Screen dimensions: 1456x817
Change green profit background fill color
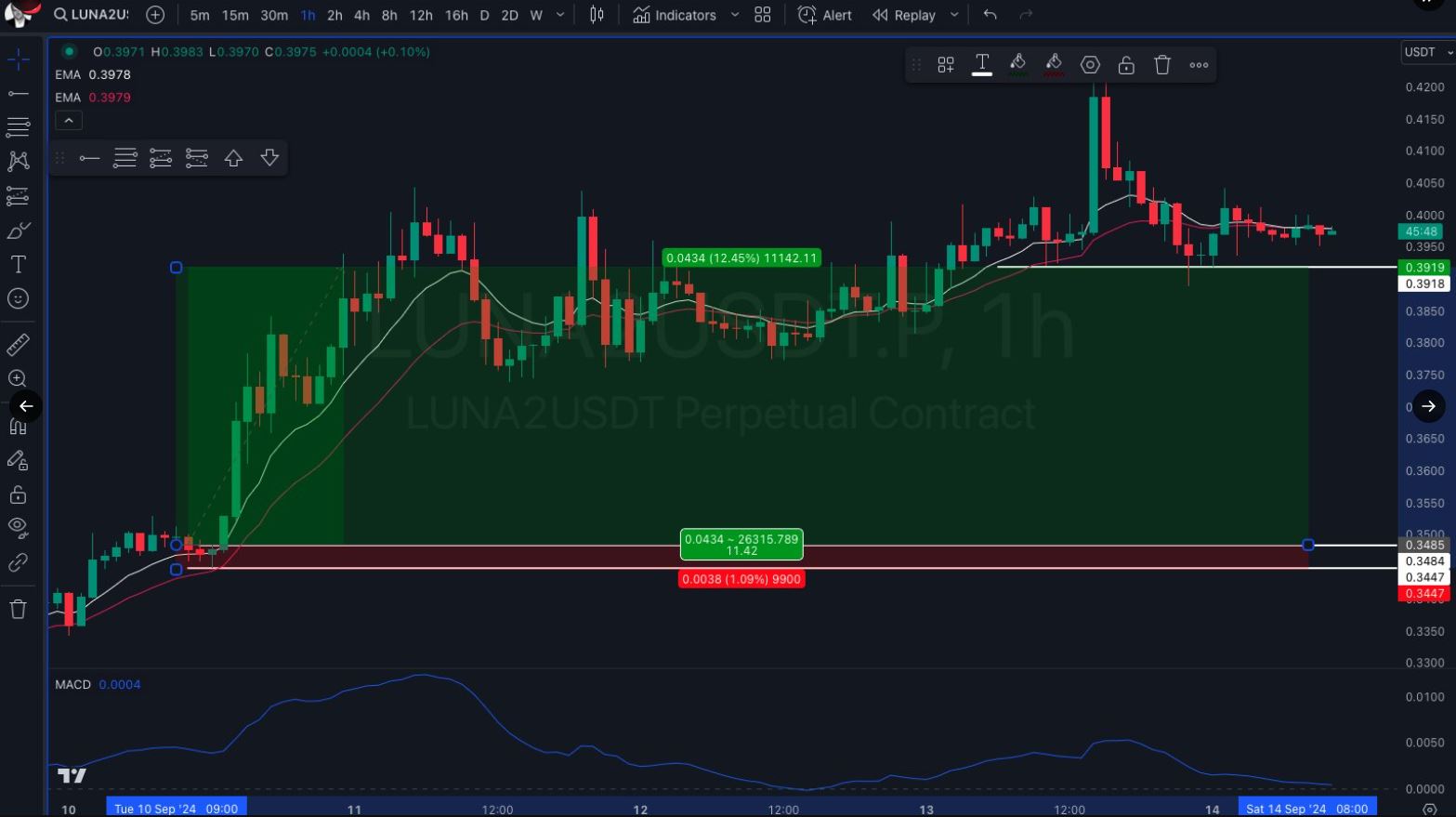[x=1018, y=65]
